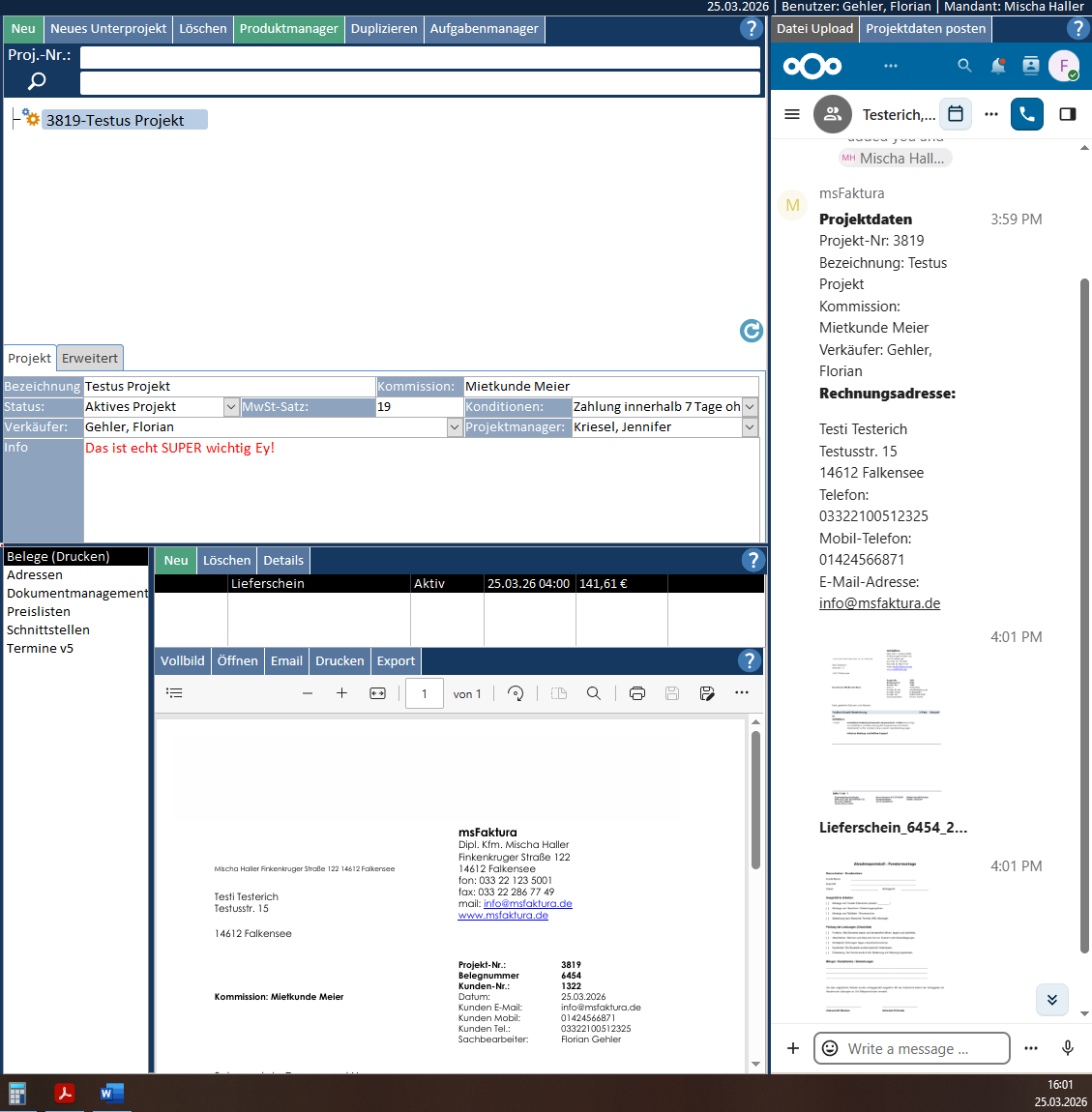
Task: Click the Projektdaten posten button
Action: click(x=926, y=29)
